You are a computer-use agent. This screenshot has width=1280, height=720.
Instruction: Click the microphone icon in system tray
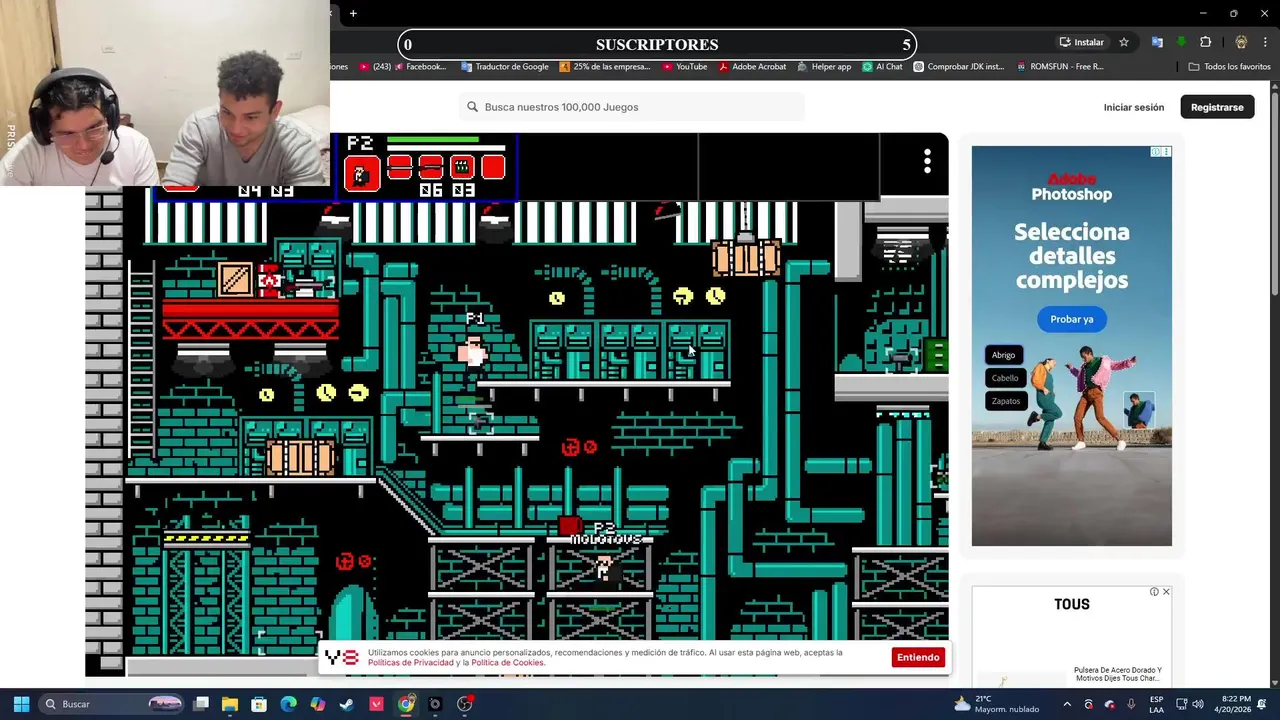1131,704
